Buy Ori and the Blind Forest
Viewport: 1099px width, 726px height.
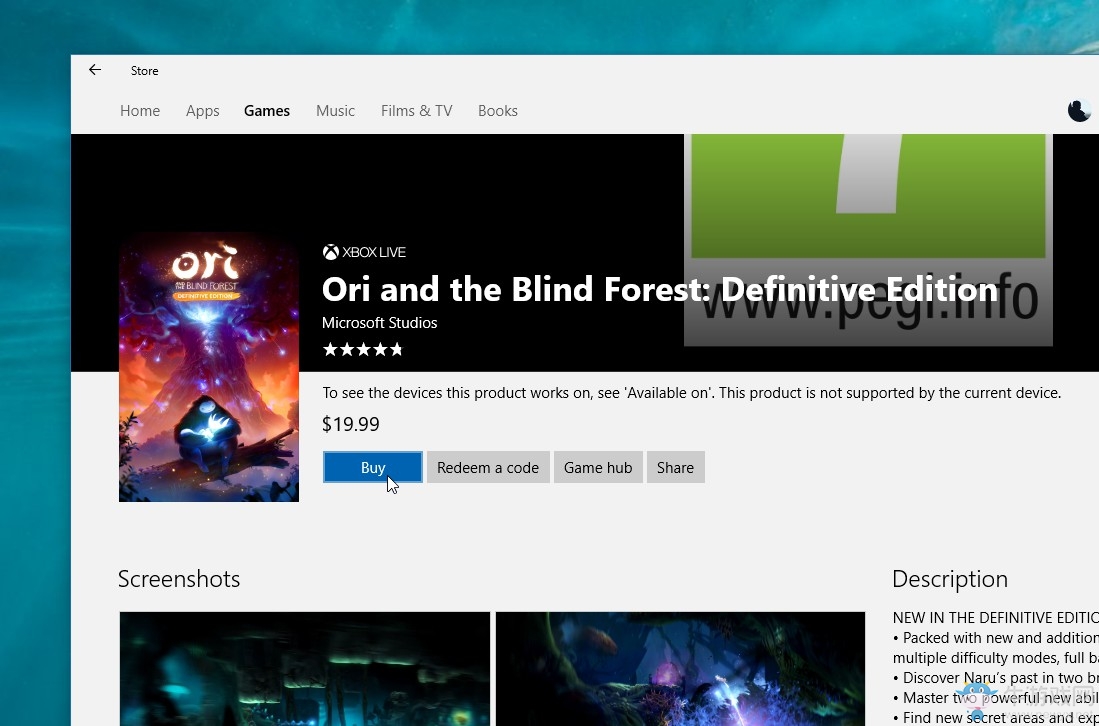pos(373,467)
